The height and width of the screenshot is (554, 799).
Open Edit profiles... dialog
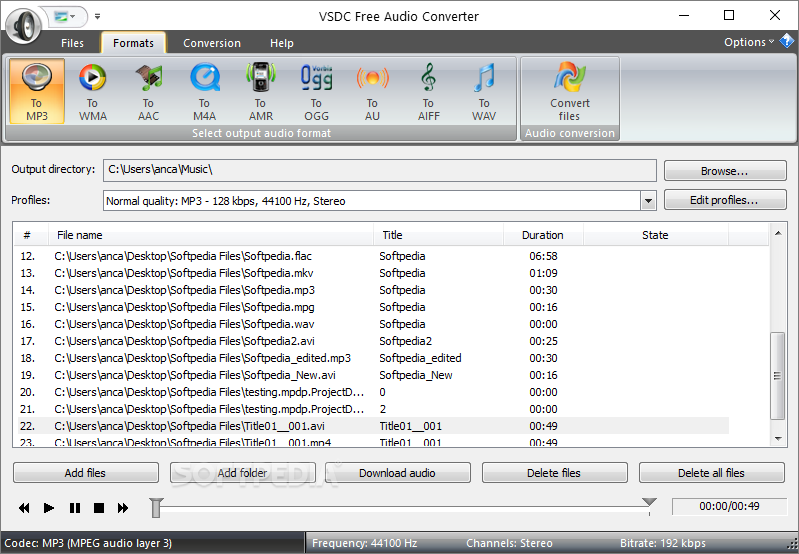pyautogui.click(x=725, y=200)
